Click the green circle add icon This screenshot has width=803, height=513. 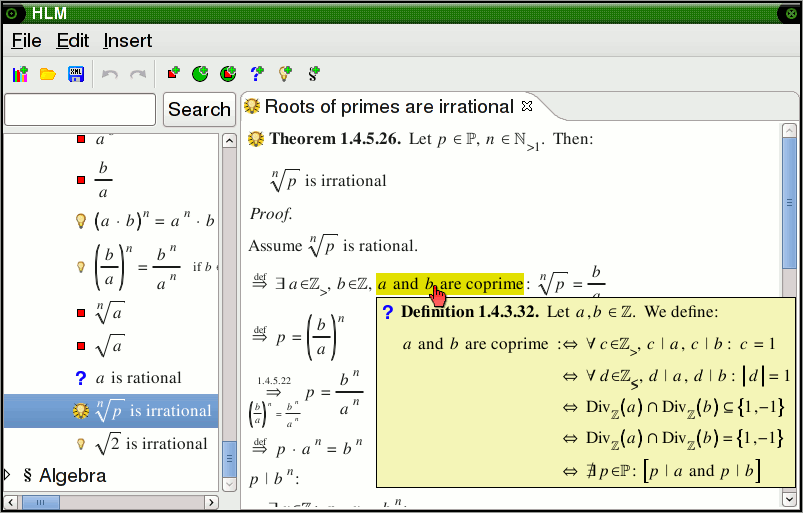[x=200, y=74]
